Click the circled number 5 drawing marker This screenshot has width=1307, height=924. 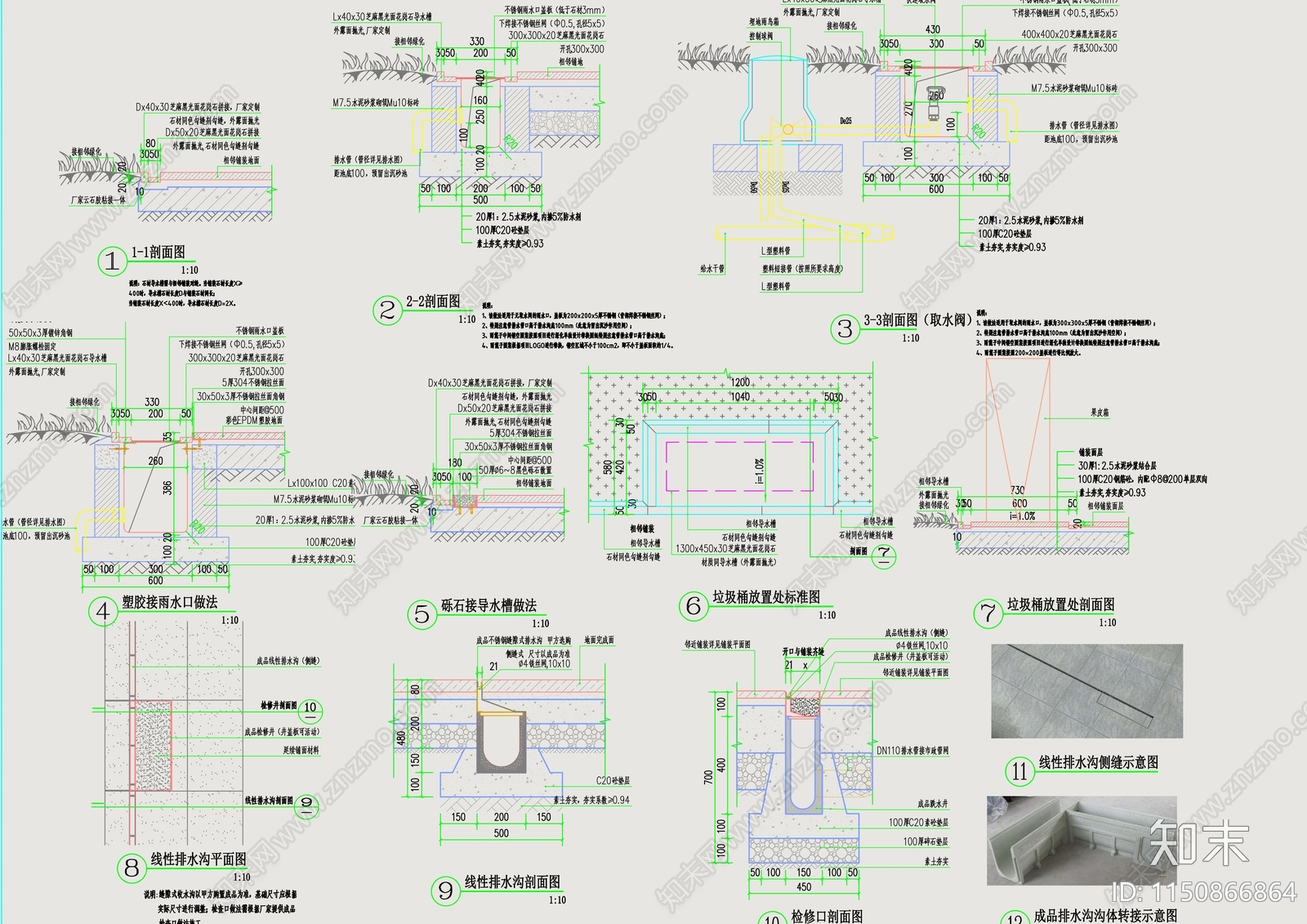pyautogui.click(x=422, y=614)
